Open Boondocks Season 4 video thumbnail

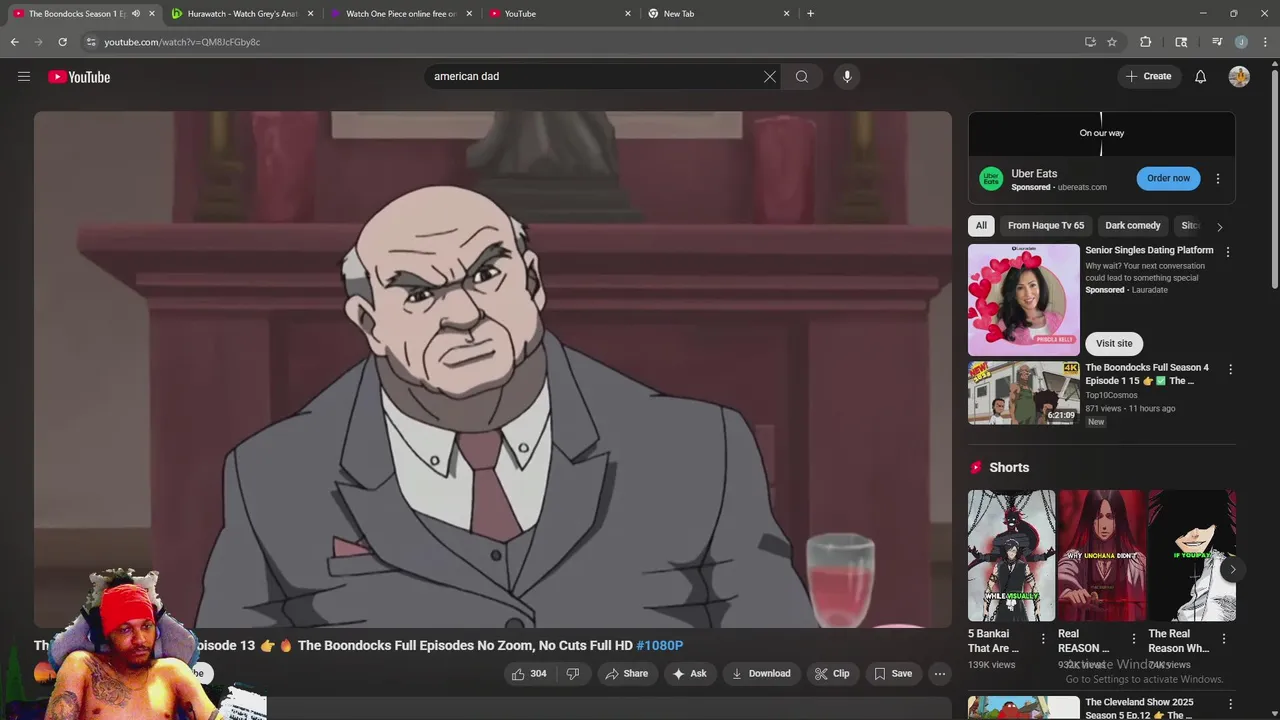[1024, 393]
